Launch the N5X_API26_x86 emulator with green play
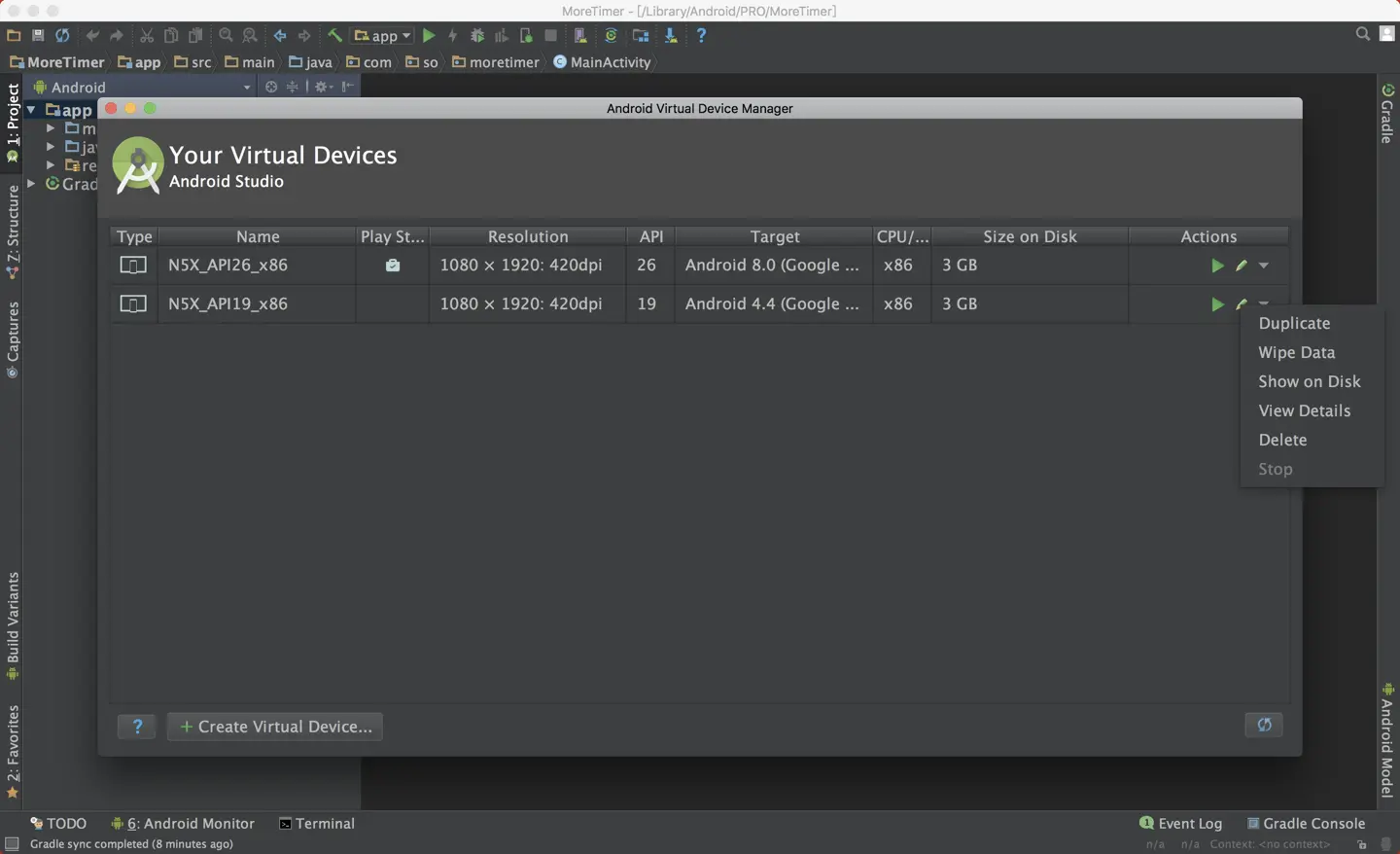Viewport: 1400px width, 854px height. [x=1217, y=266]
